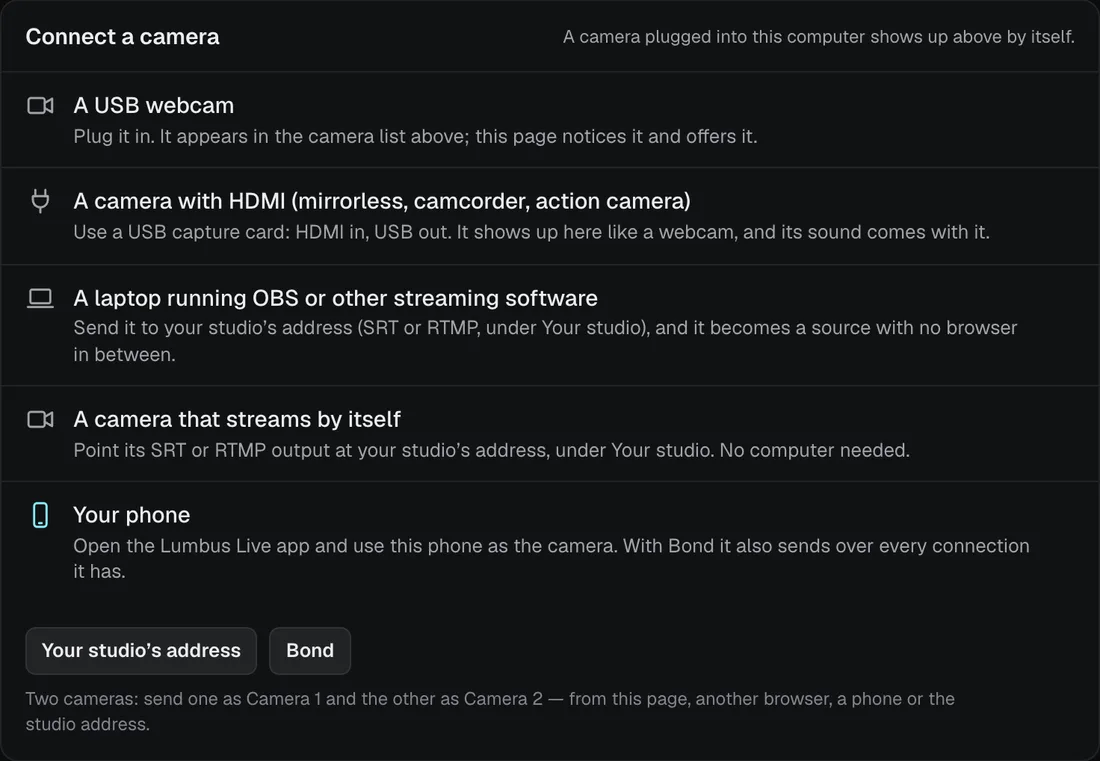Click the camera icon beside A USB webcam
The image size is (1100, 761).
pyautogui.click(x=40, y=106)
